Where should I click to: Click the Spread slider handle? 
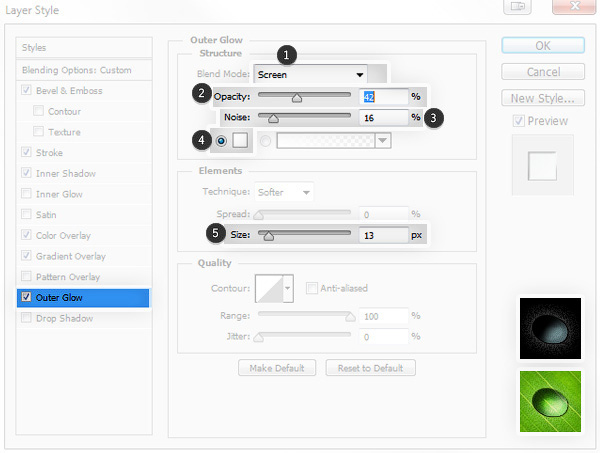pos(259,215)
